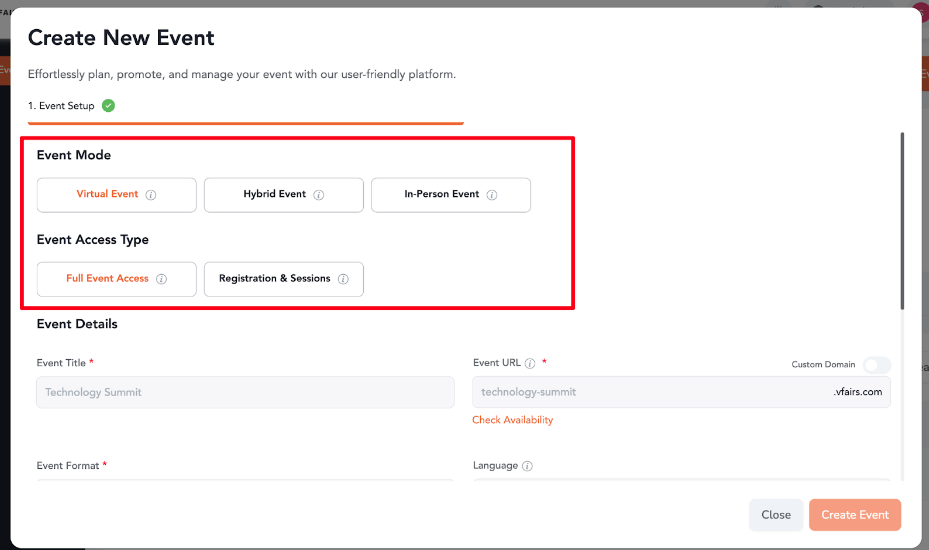Click the Check Availability link
929x550 pixels.
click(512, 420)
